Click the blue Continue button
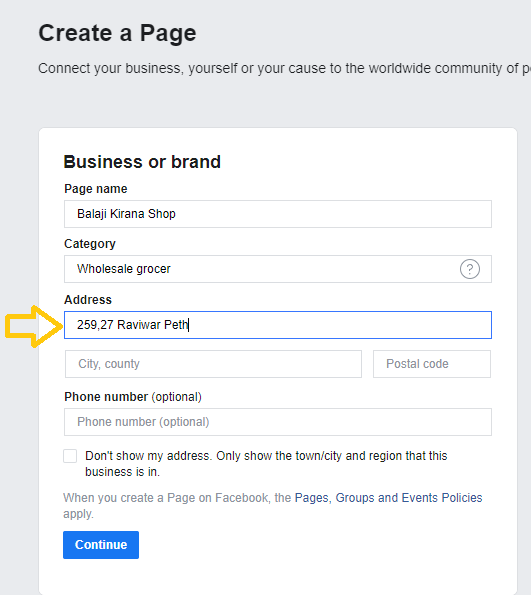Screen dimensions: 531x595 (101, 545)
